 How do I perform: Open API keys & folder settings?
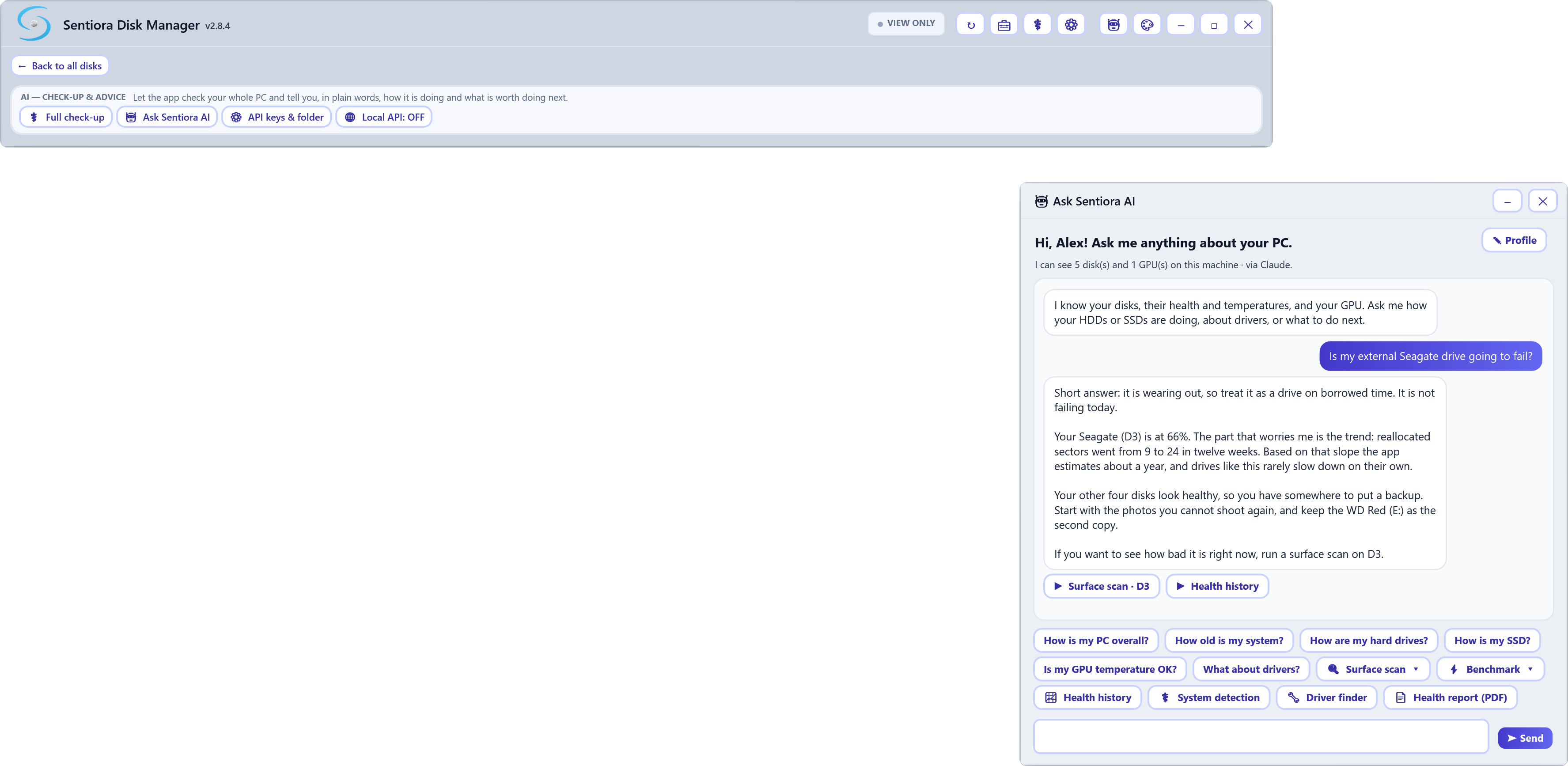tap(276, 117)
